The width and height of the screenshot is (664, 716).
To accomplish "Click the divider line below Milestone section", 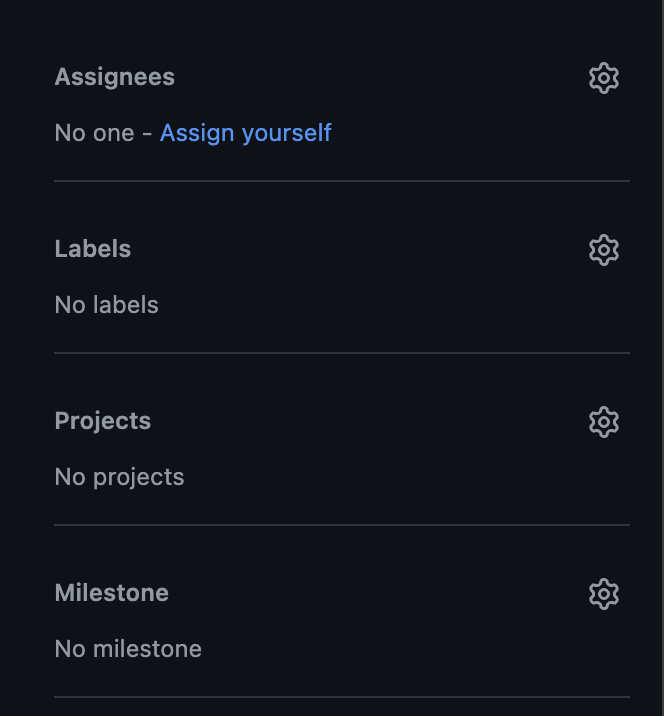I will tap(342, 697).
